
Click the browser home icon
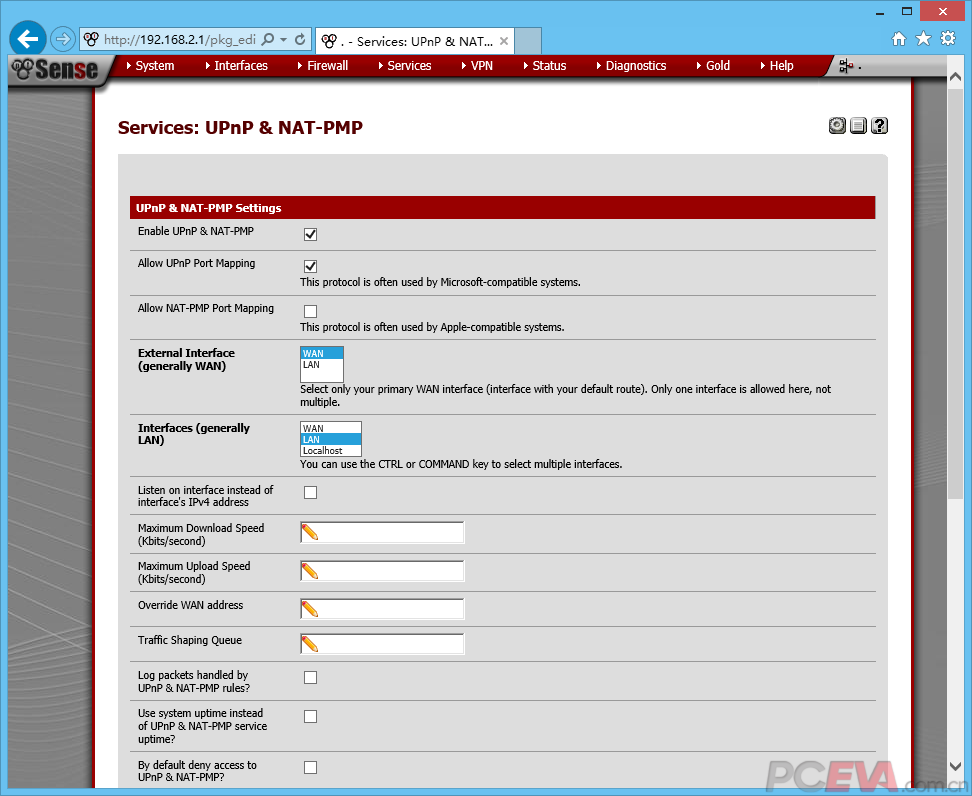tap(898, 39)
